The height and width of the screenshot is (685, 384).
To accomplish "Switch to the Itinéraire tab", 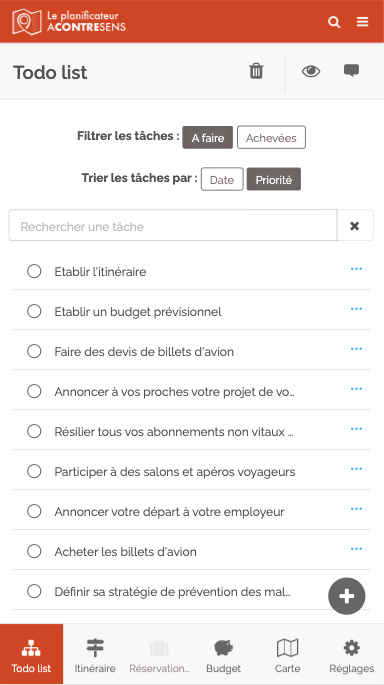I will [x=95, y=654].
